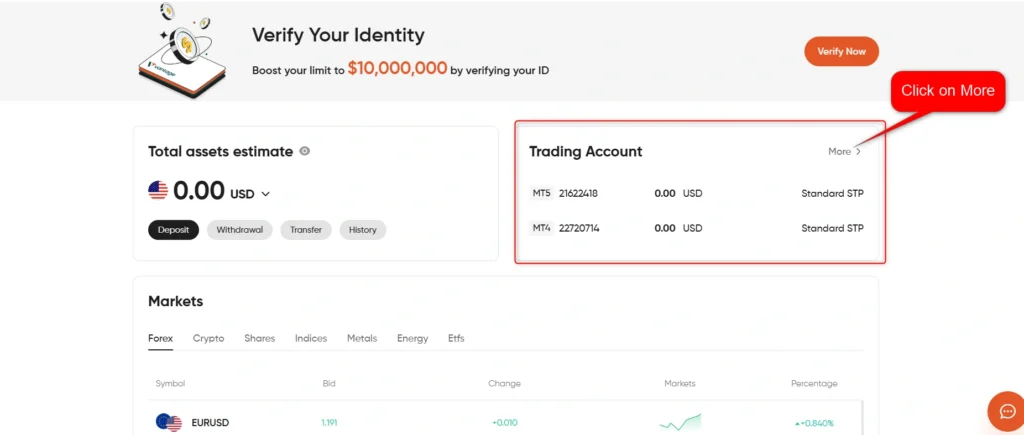Click the Withdrawal button
Screen dimensions: 1024x435
tap(240, 230)
